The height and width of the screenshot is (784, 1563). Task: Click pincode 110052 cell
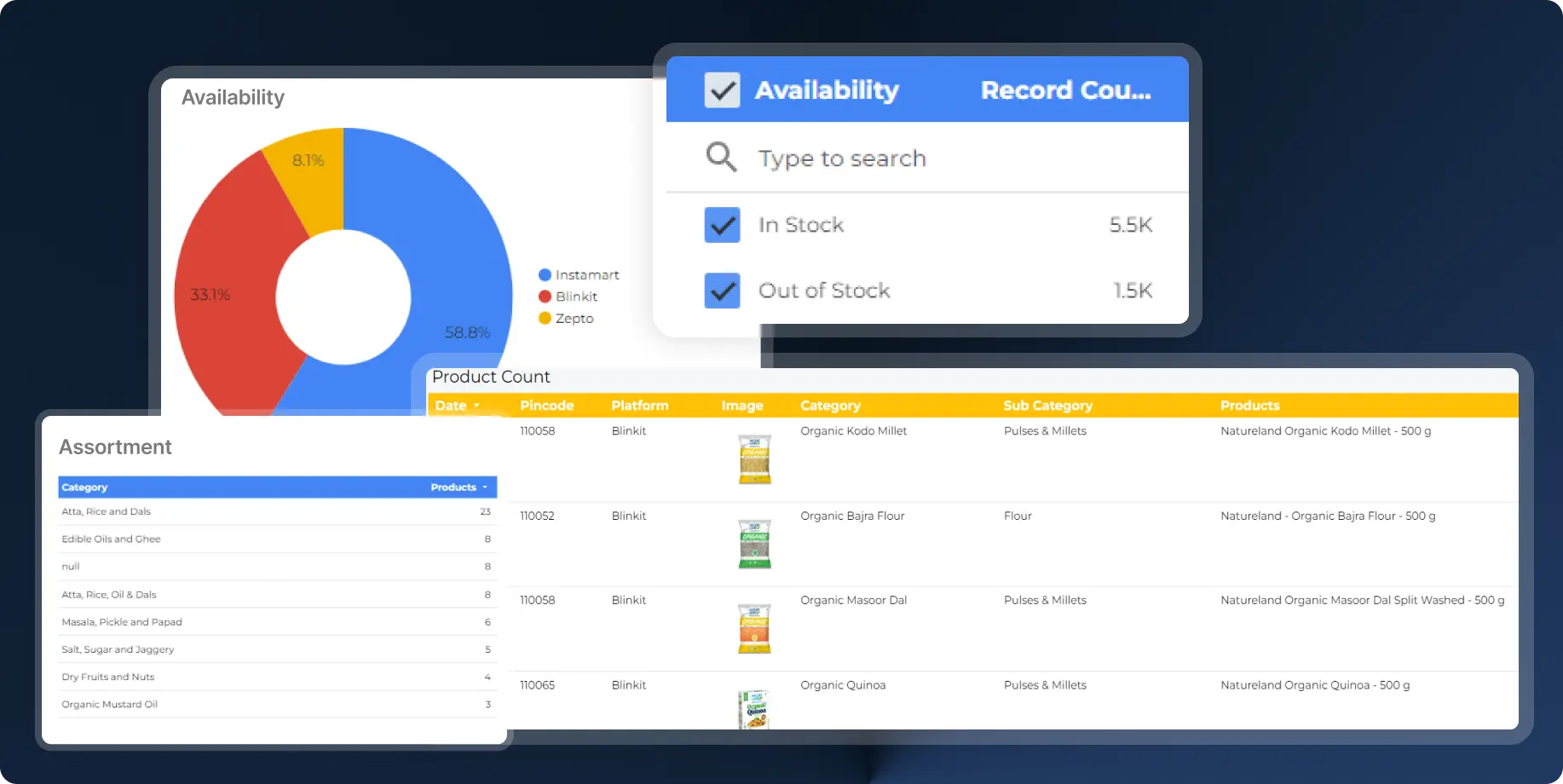(x=537, y=516)
